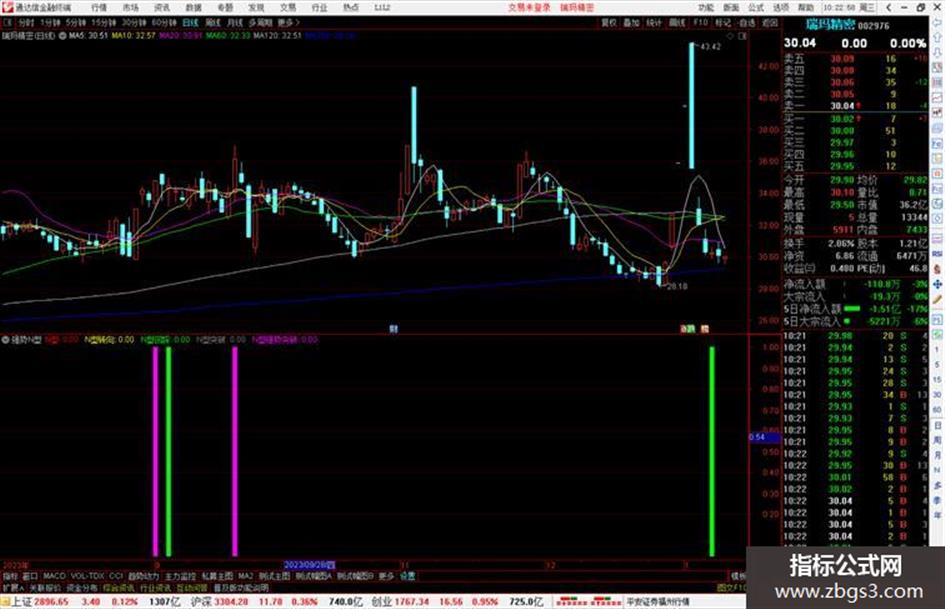The image size is (945, 609).
Task: Open the 发现 menu in the top bar
Action: (256, 7)
